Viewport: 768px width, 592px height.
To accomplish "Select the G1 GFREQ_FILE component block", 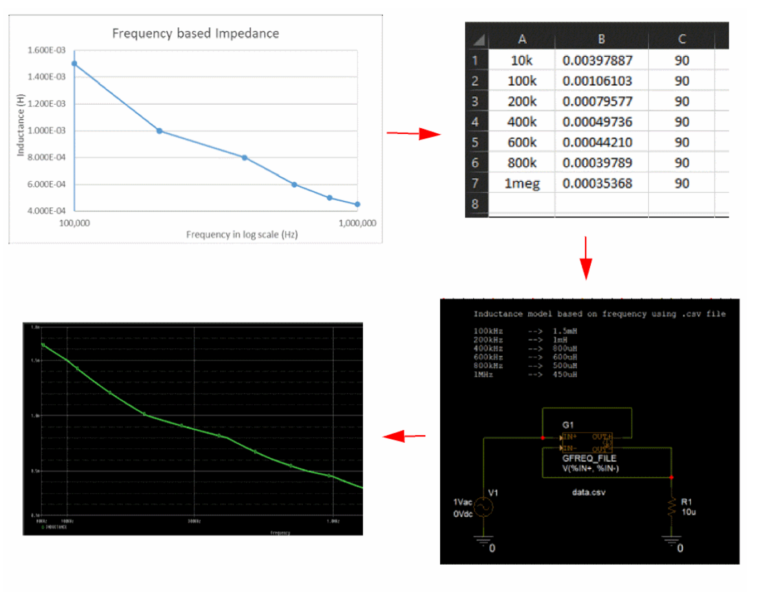I will (587, 443).
